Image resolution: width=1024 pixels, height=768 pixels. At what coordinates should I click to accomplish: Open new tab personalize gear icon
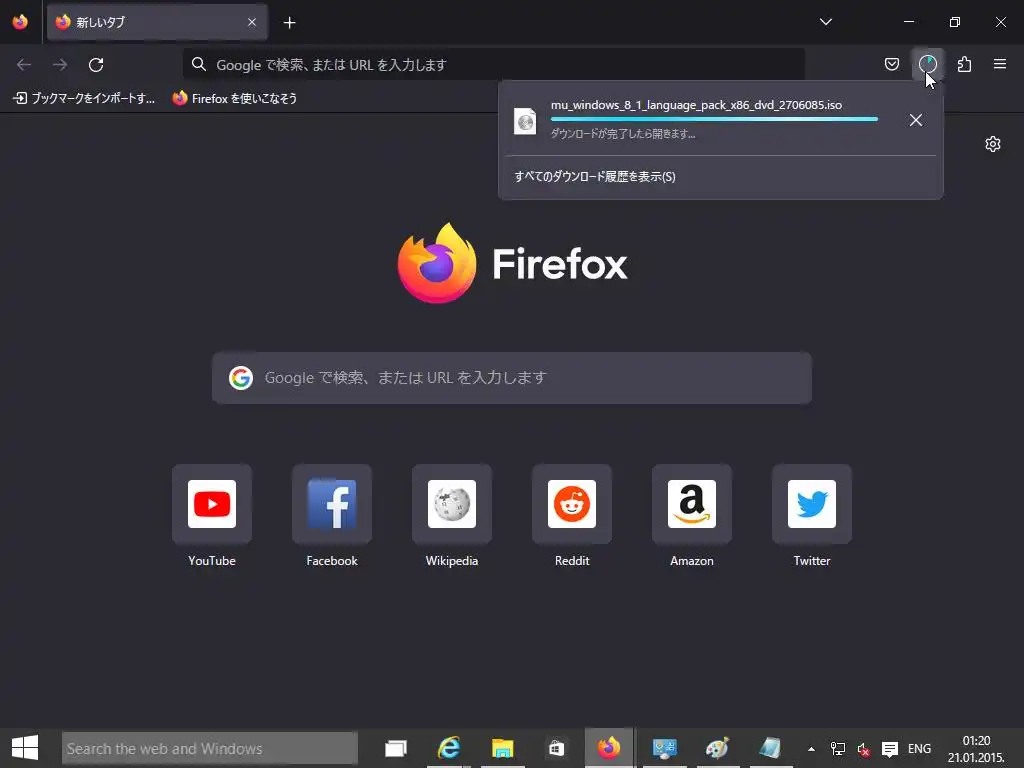coord(993,144)
